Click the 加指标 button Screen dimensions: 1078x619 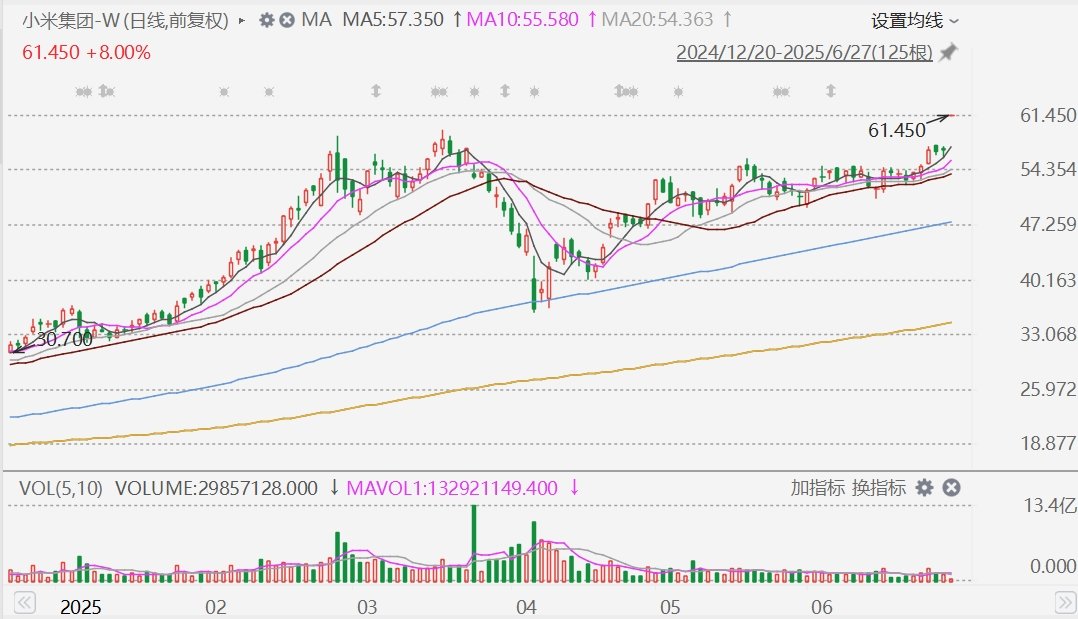[817, 488]
